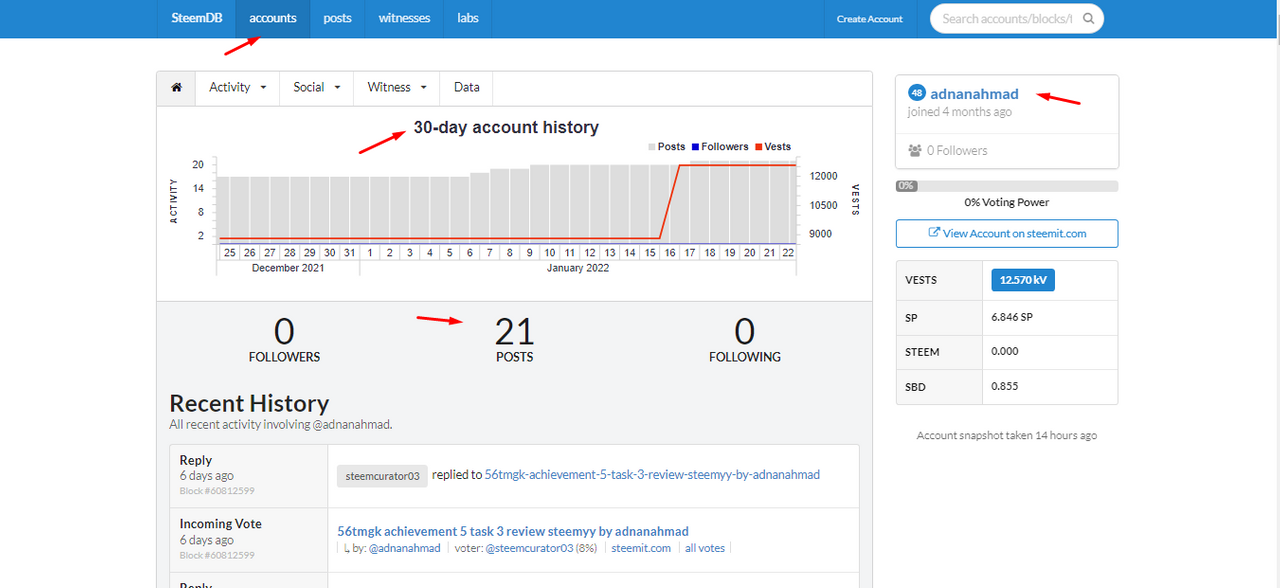Click the joined 4 months ago text
The width and height of the screenshot is (1280, 588).
(960, 112)
